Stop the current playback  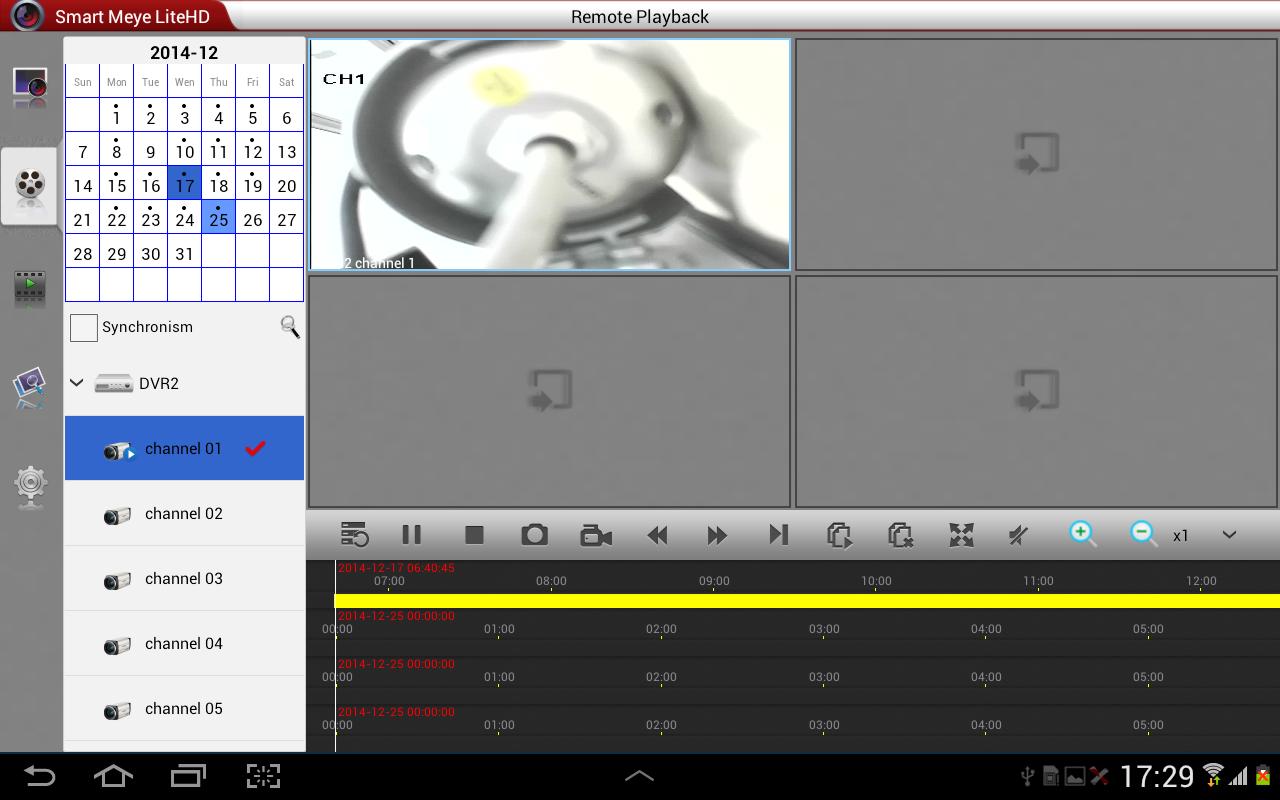coord(472,535)
